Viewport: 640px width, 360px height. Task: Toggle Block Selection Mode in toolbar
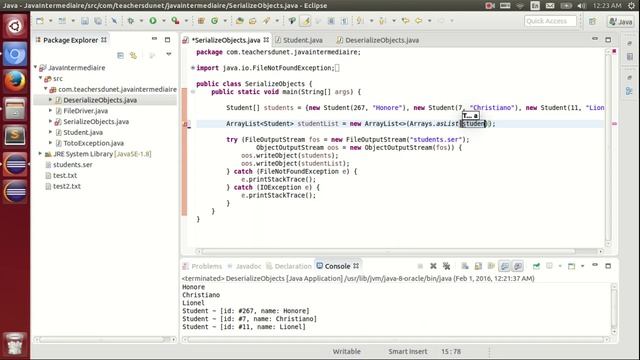331,21
